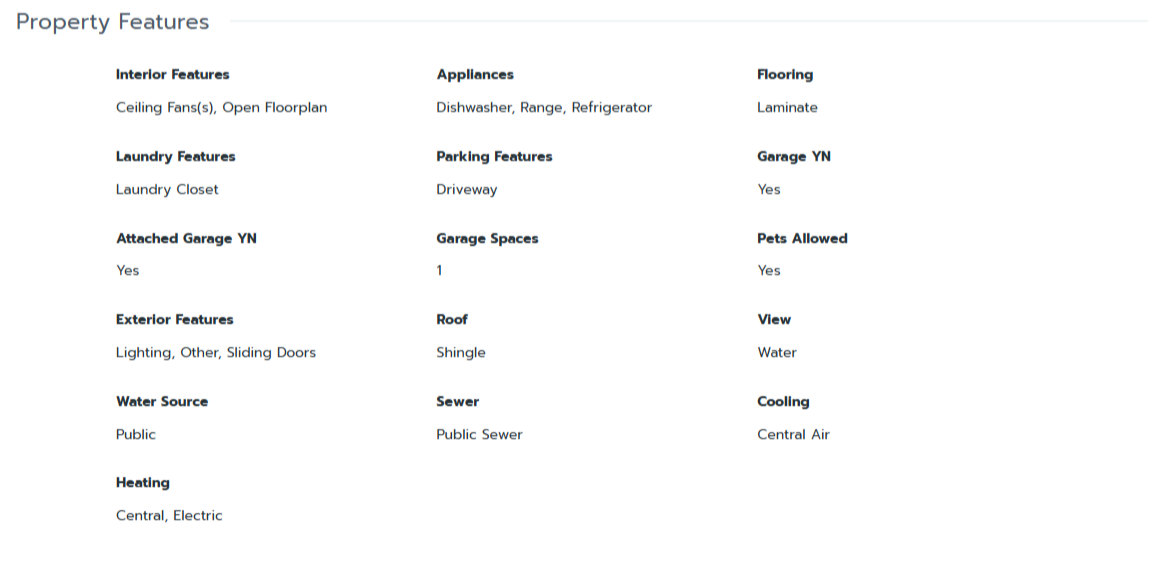The image size is (1153, 583).
Task: Click the Public Sewer value
Action: pos(479,435)
